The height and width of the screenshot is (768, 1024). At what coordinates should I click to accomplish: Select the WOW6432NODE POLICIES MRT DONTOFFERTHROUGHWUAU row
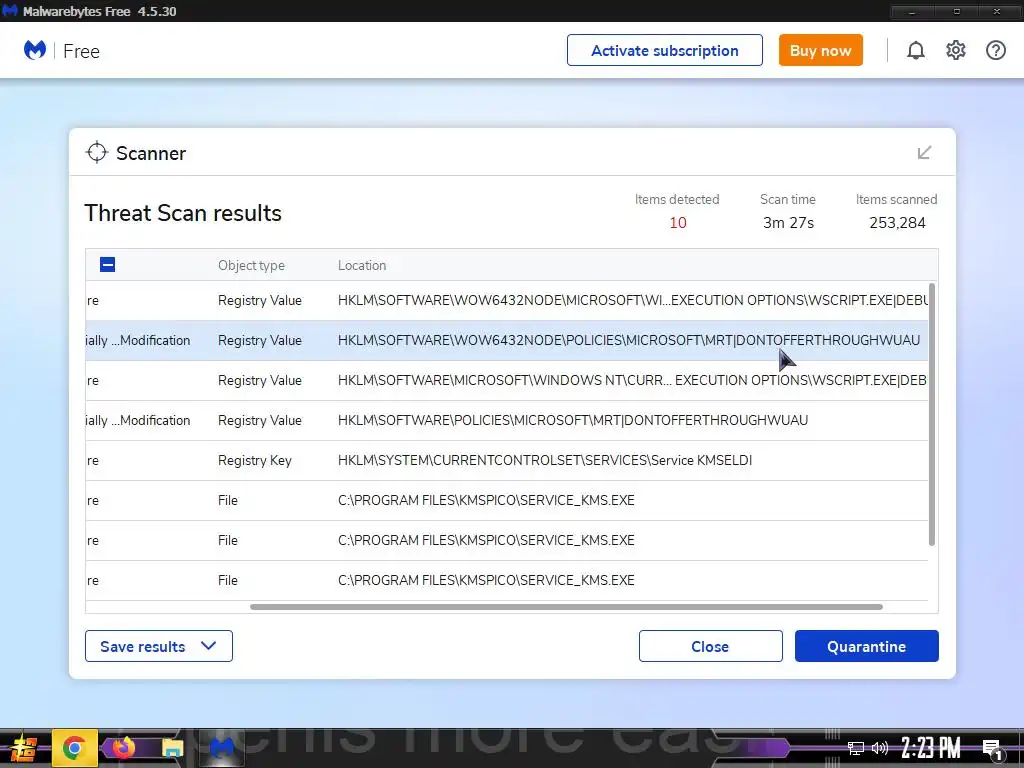coord(507,340)
